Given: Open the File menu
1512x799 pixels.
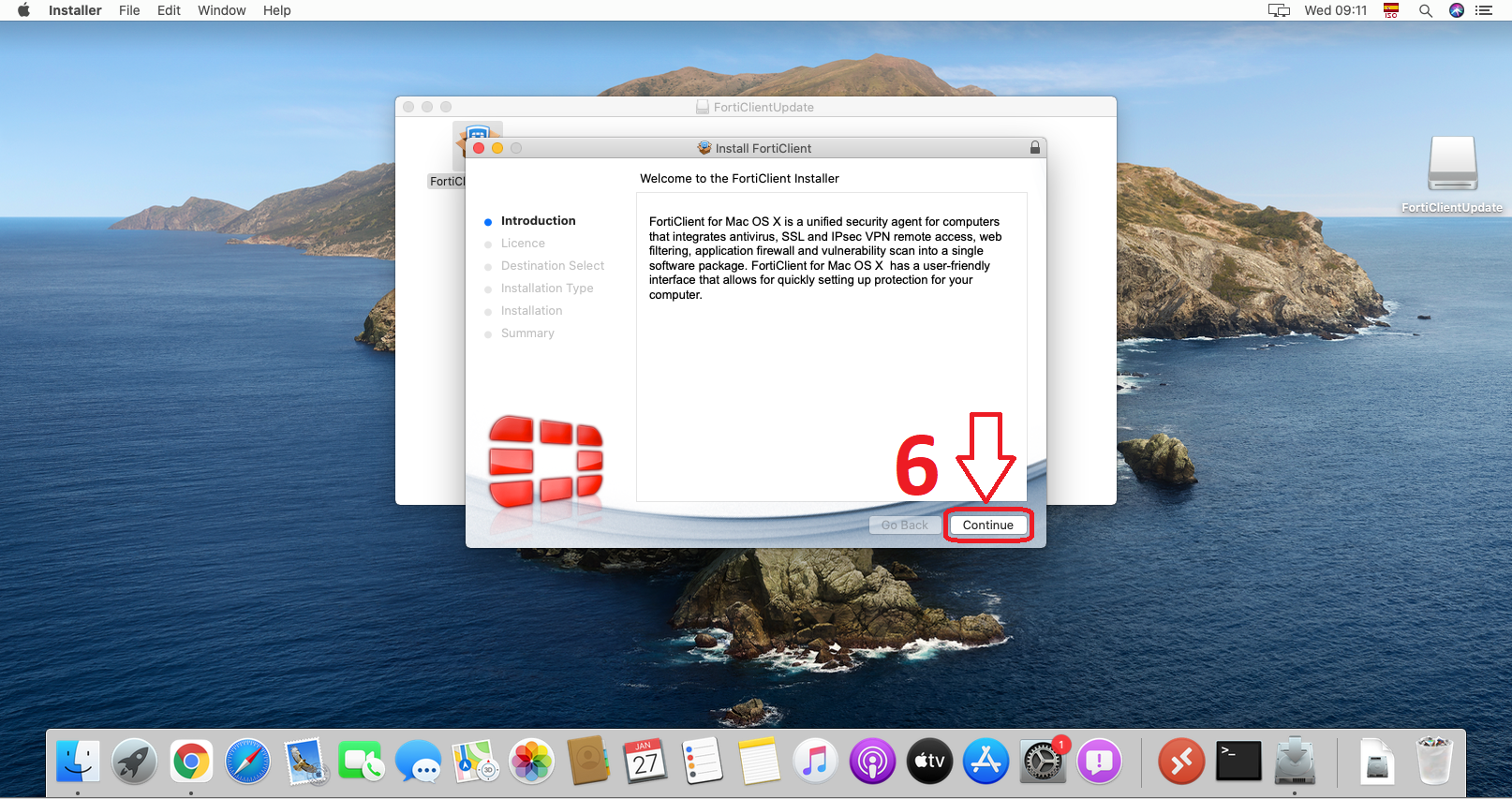Looking at the screenshot, I should pyautogui.click(x=129, y=10).
